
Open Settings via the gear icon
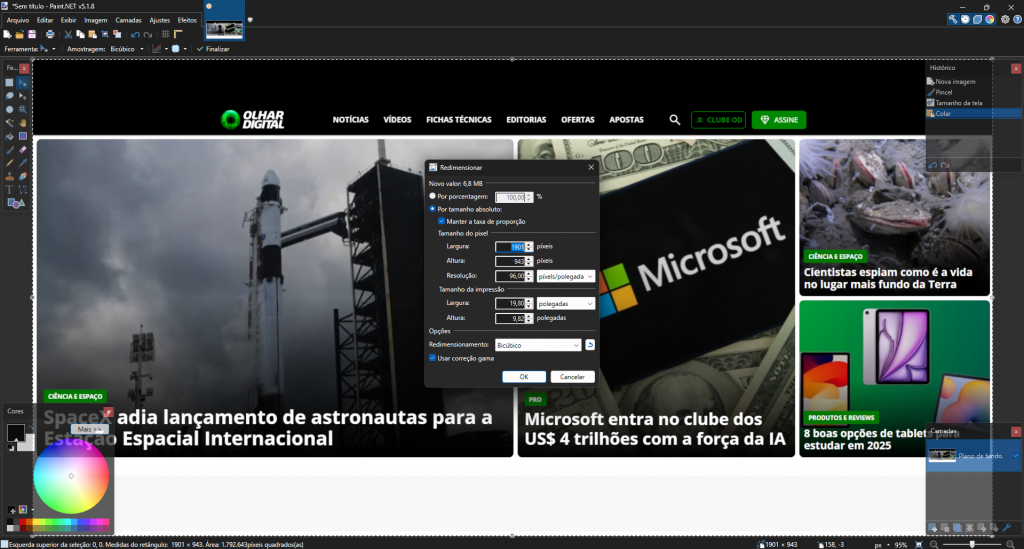coord(1005,19)
